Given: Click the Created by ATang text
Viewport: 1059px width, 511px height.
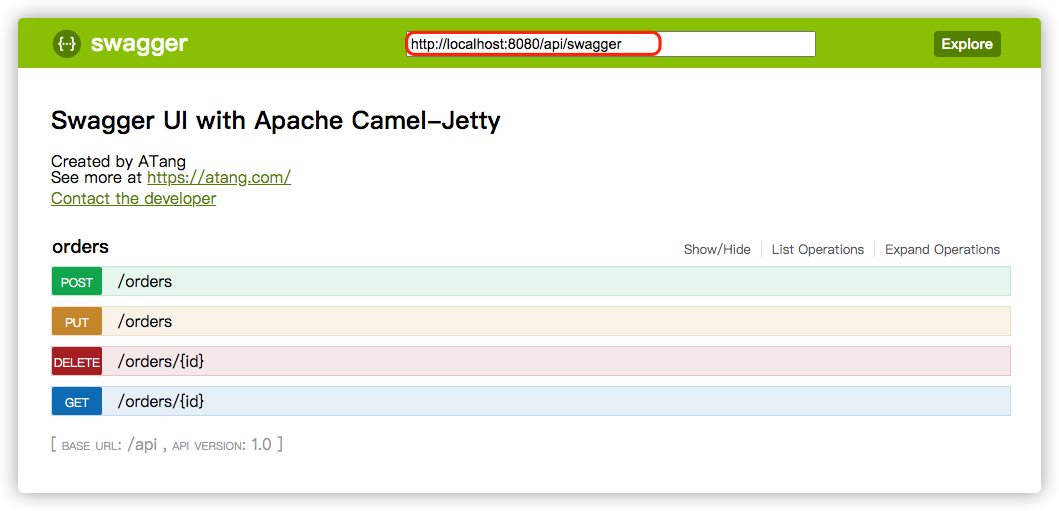Looking at the screenshot, I should (118, 161).
